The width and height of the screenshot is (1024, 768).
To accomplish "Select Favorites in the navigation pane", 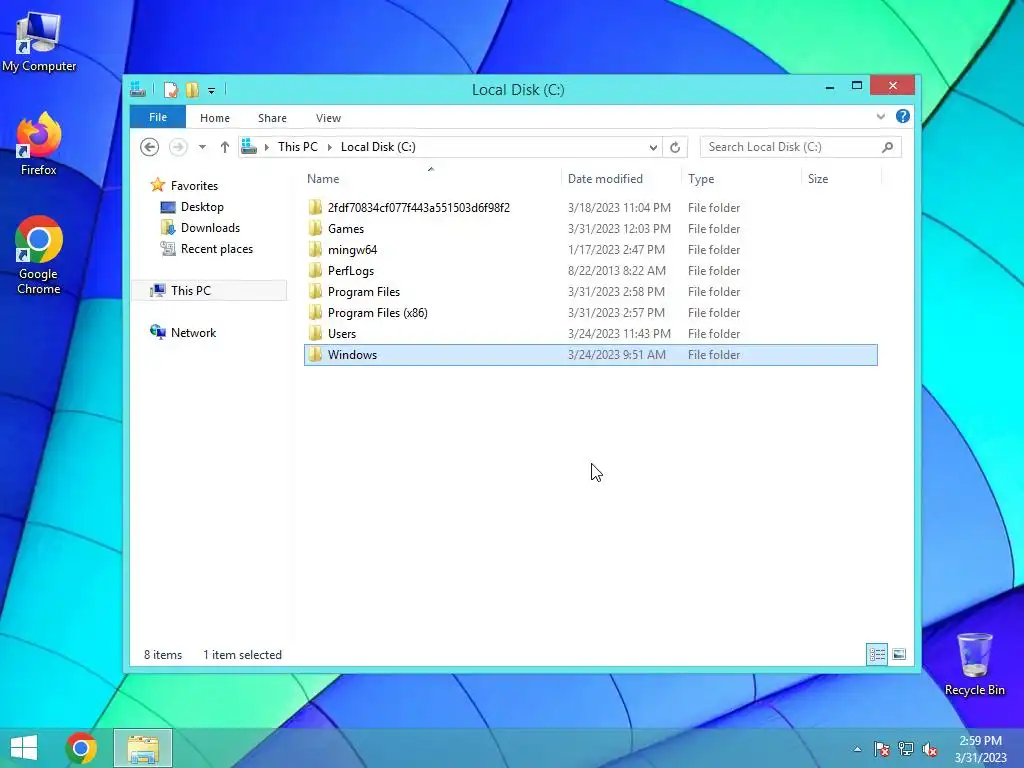I will coord(194,185).
